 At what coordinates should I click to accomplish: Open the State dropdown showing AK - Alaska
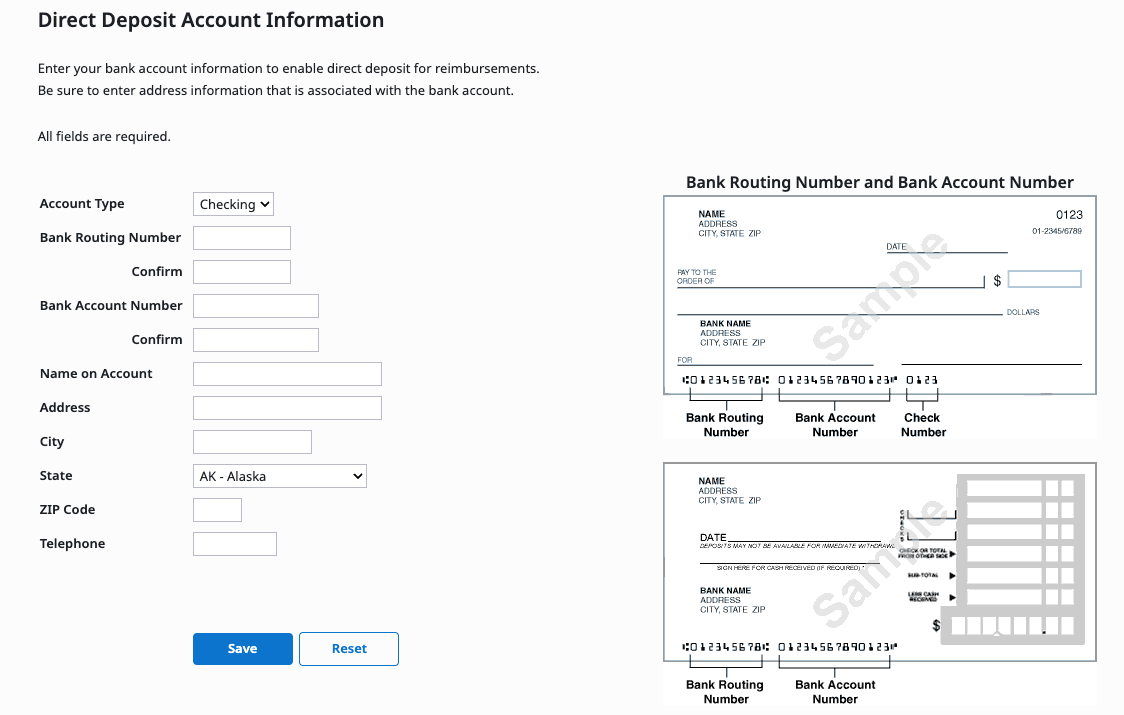coord(280,476)
